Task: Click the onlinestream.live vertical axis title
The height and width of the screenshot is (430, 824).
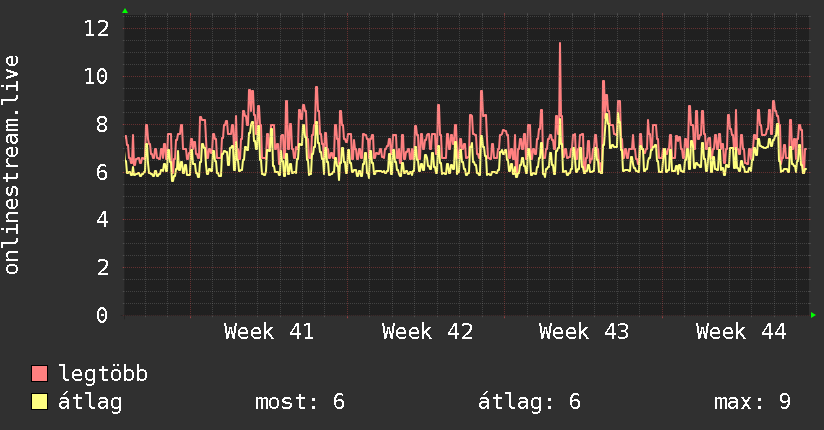Action: (12, 165)
